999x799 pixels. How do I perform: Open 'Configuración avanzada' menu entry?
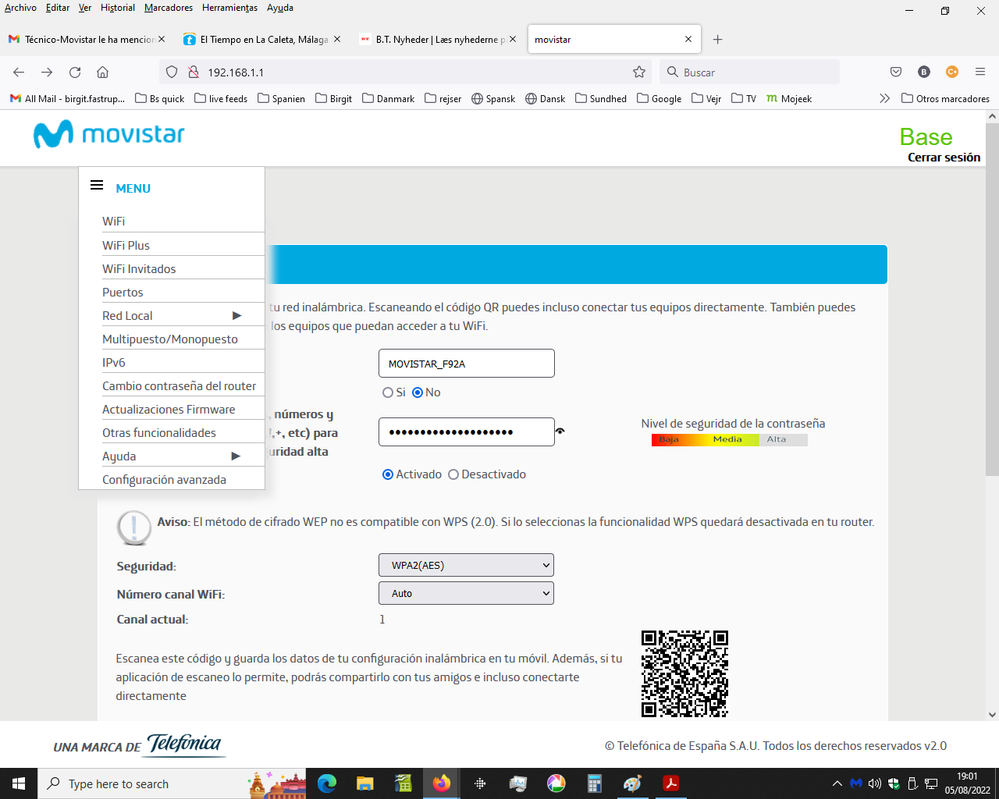click(164, 480)
